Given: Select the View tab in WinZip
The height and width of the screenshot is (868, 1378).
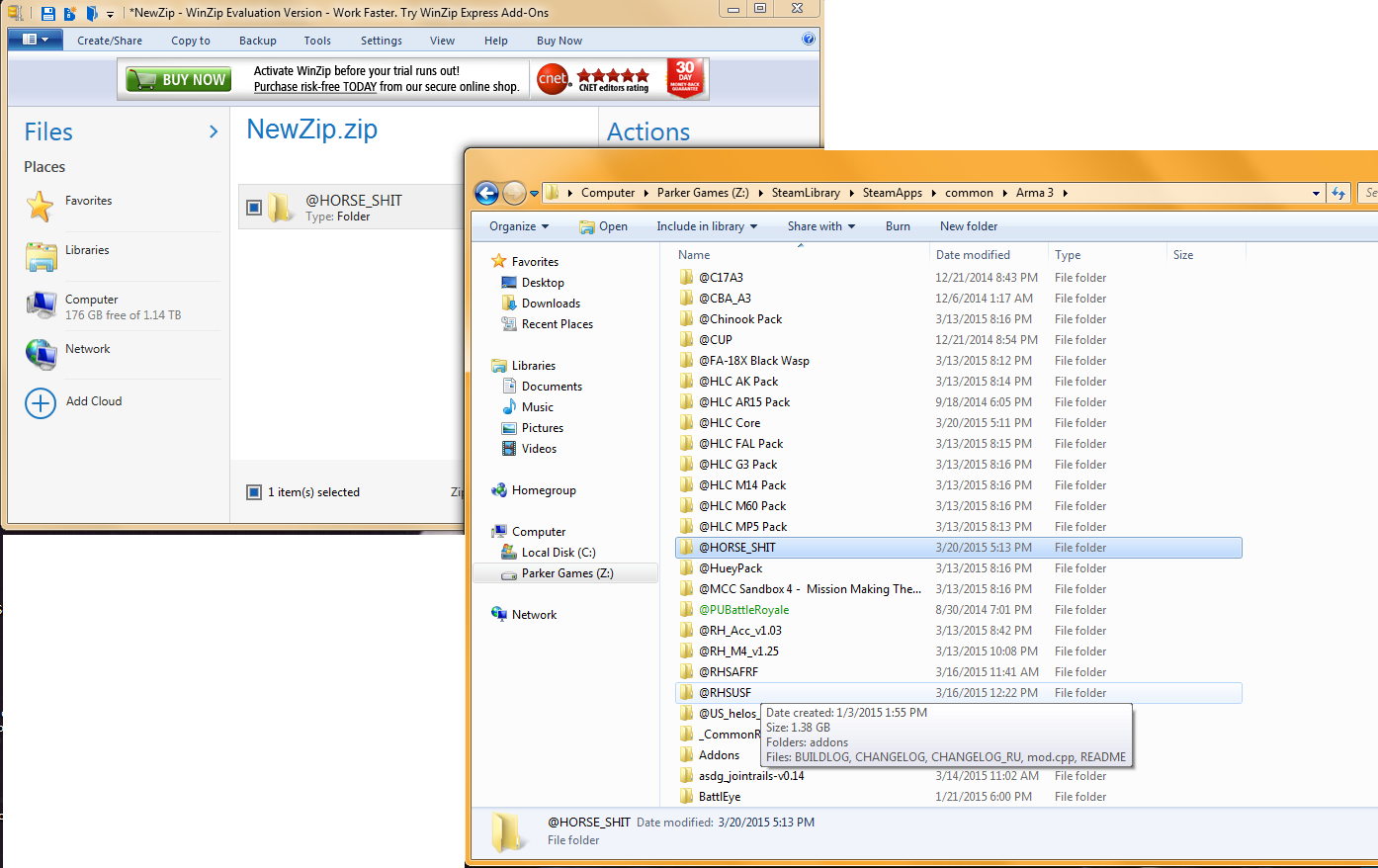Looking at the screenshot, I should tap(443, 41).
